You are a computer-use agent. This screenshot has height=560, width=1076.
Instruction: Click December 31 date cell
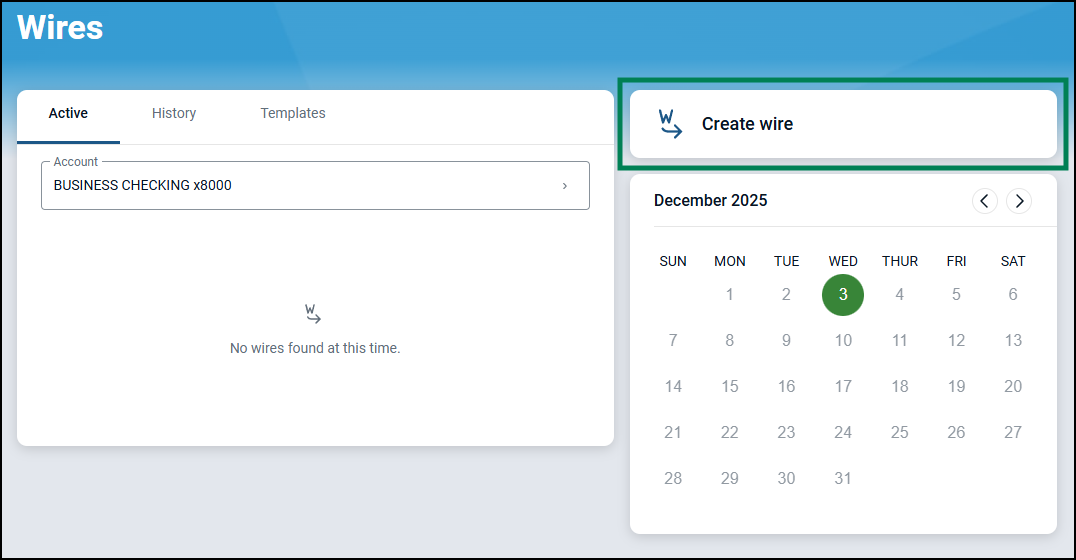(843, 479)
